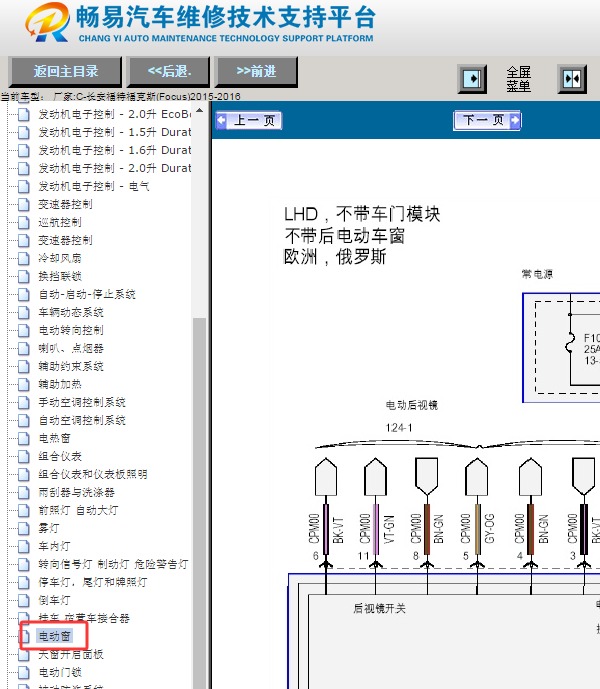
Task: Go forward with the >>前进 button
Action: click(x=256, y=71)
